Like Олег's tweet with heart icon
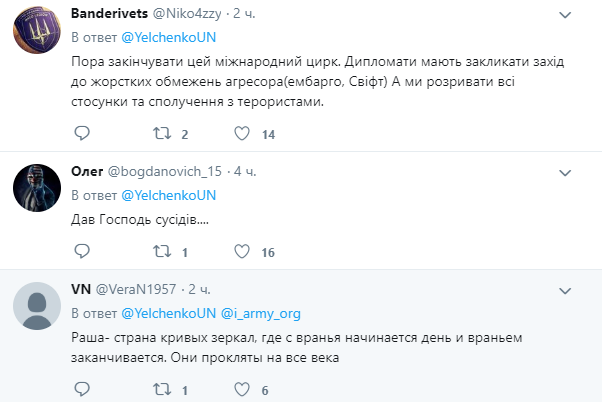Screen dimensions: 602x402 [242, 251]
